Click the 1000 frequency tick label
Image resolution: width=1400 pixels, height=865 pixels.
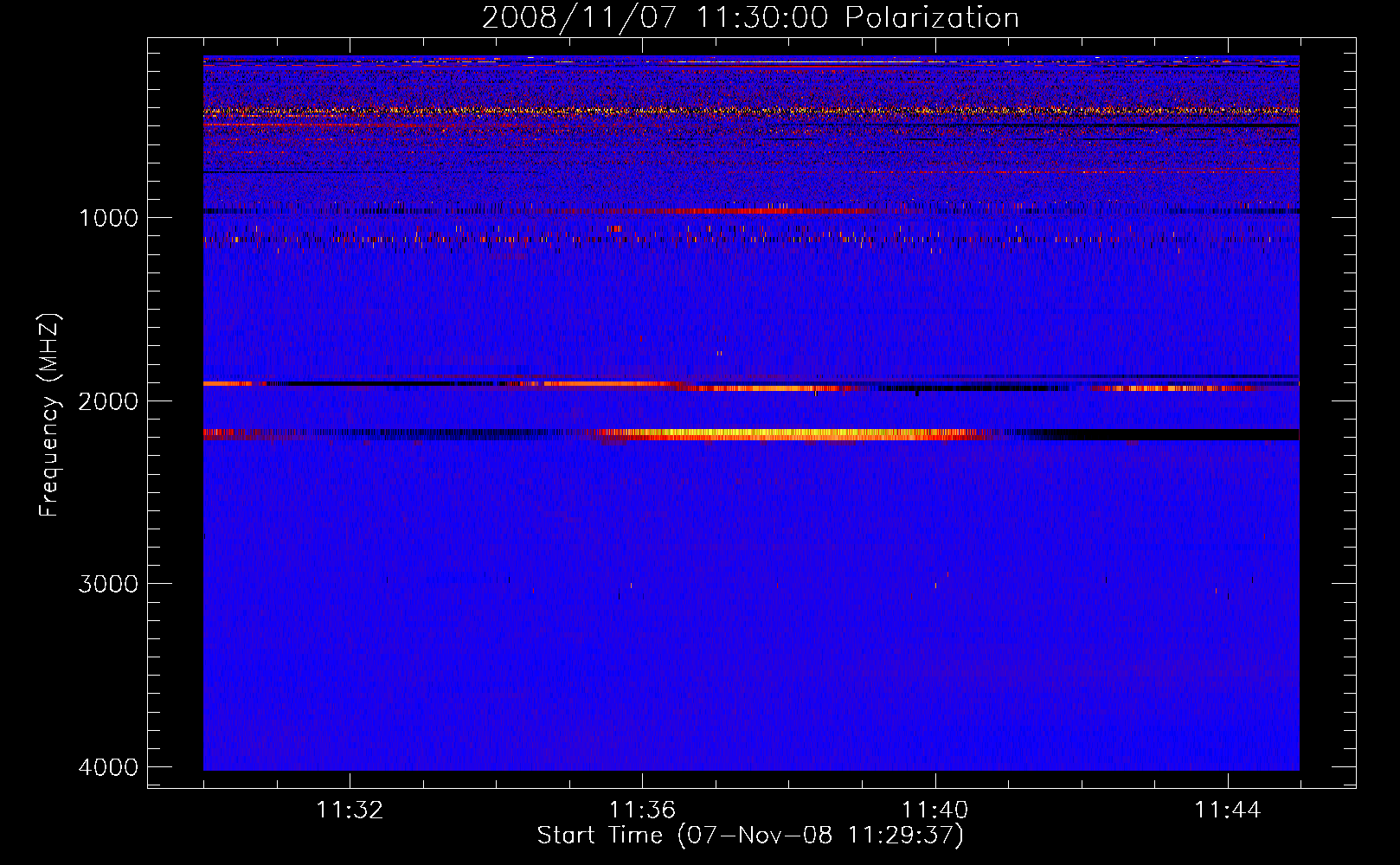109,217
